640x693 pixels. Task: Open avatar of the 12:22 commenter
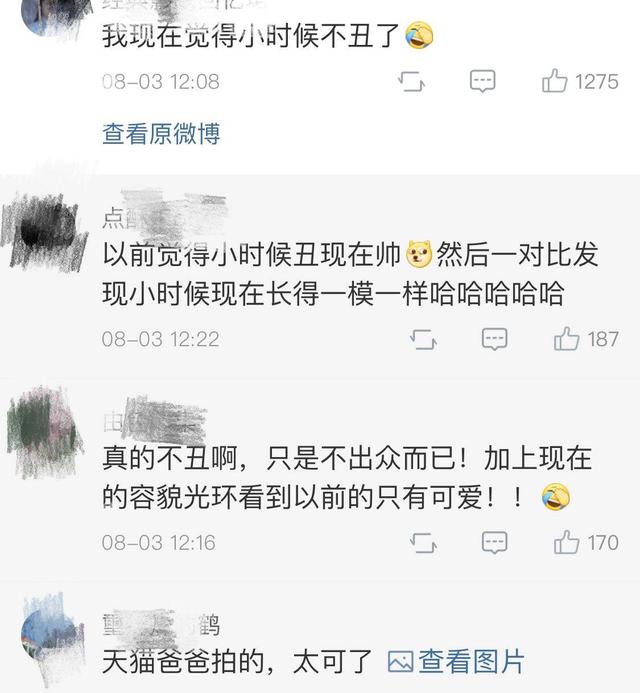click(44, 233)
